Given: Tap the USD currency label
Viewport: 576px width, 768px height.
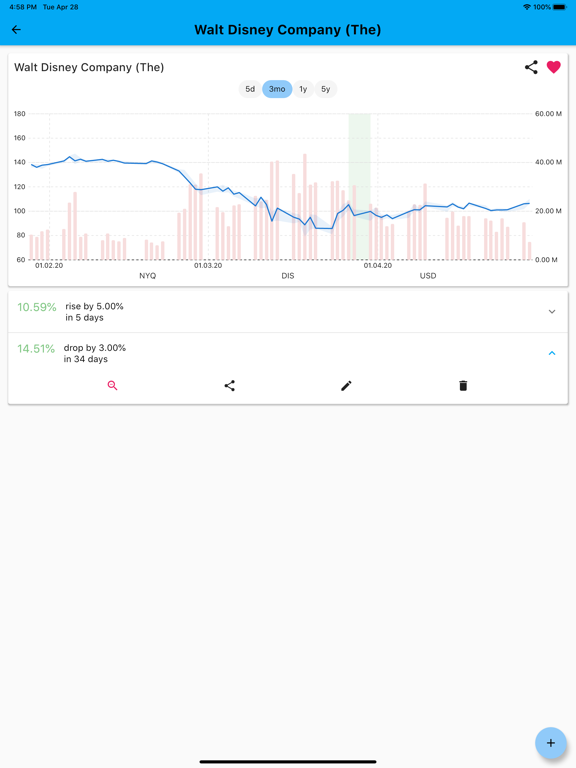Looking at the screenshot, I should 428,276.
